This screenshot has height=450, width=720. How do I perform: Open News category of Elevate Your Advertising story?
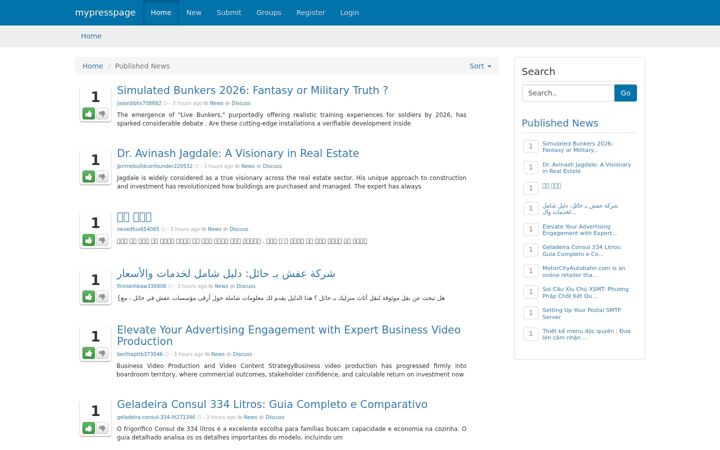(218, 354)
